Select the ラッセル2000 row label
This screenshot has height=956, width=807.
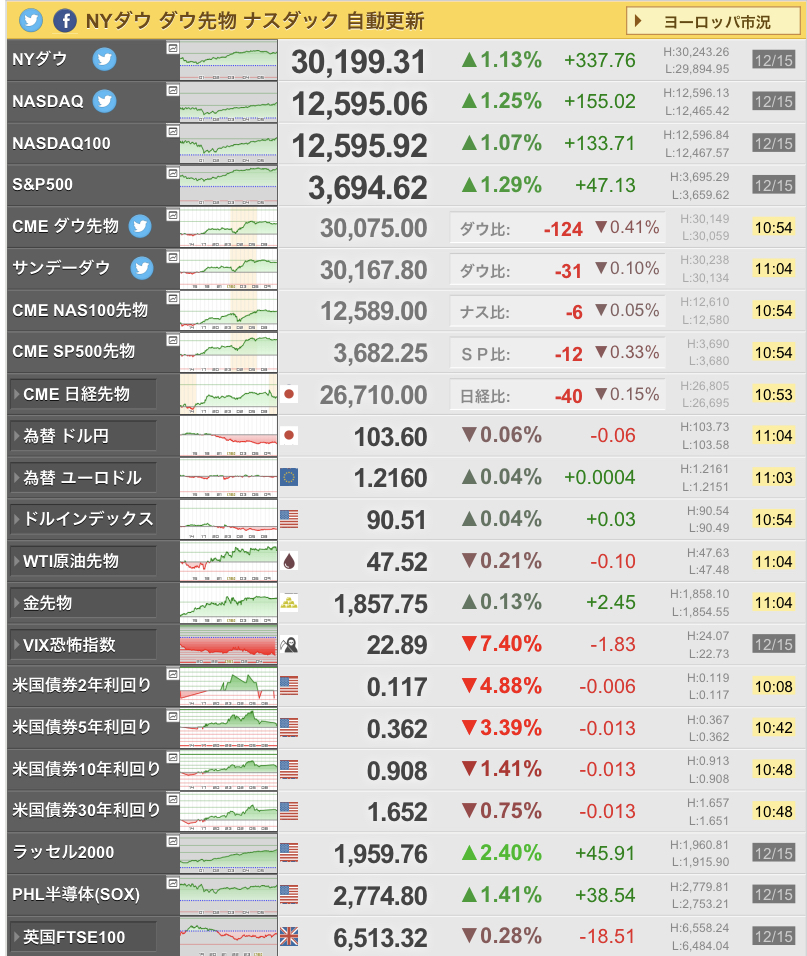[x=63, y=852]
